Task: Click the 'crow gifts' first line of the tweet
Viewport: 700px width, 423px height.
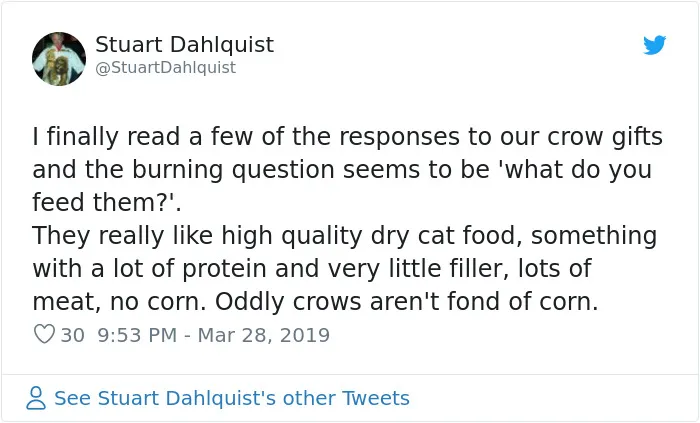Action: [x=347, y=137]
